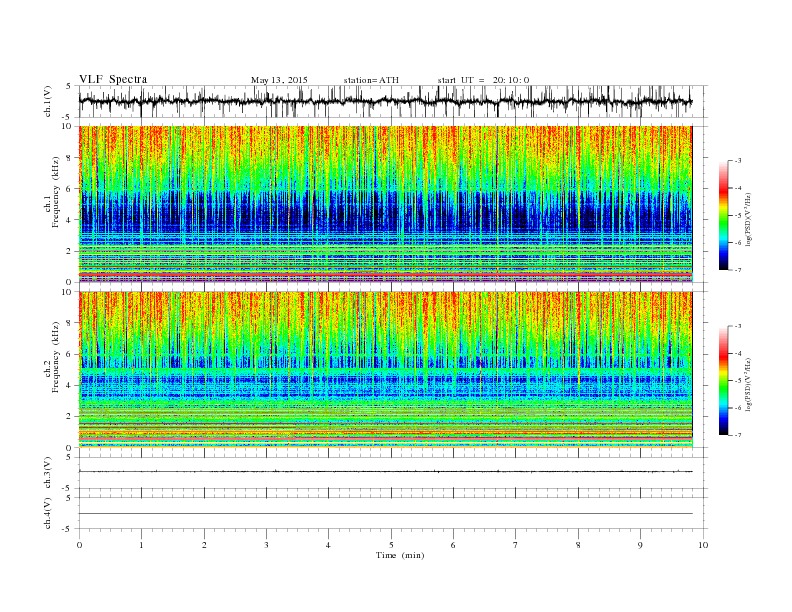The width and height of the screenshot is (792, 612).
Task: Click the "station=ATH" header label
Action: 371,80
